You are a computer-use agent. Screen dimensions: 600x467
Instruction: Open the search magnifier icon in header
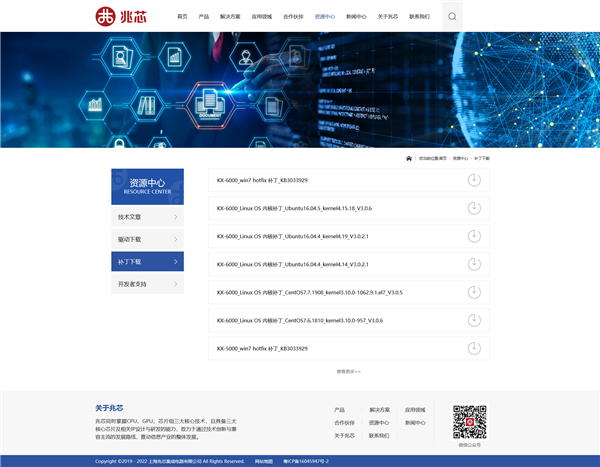tap(452, 16)
